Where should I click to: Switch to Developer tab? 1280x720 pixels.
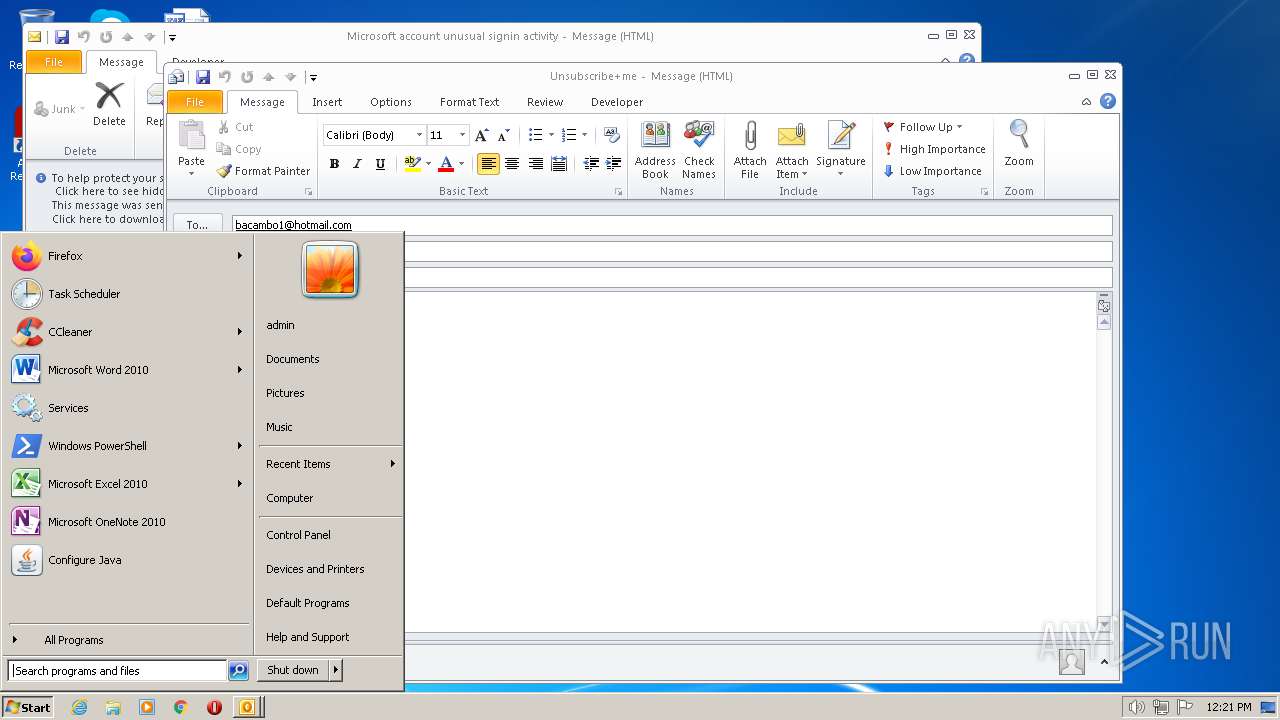[x=617, y=102]
